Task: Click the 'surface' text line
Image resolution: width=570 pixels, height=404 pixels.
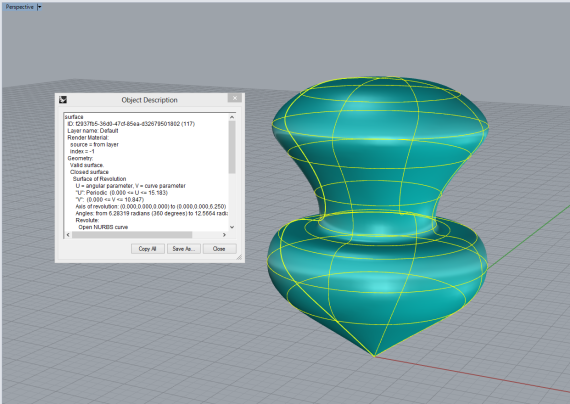Action: (74, 117)
